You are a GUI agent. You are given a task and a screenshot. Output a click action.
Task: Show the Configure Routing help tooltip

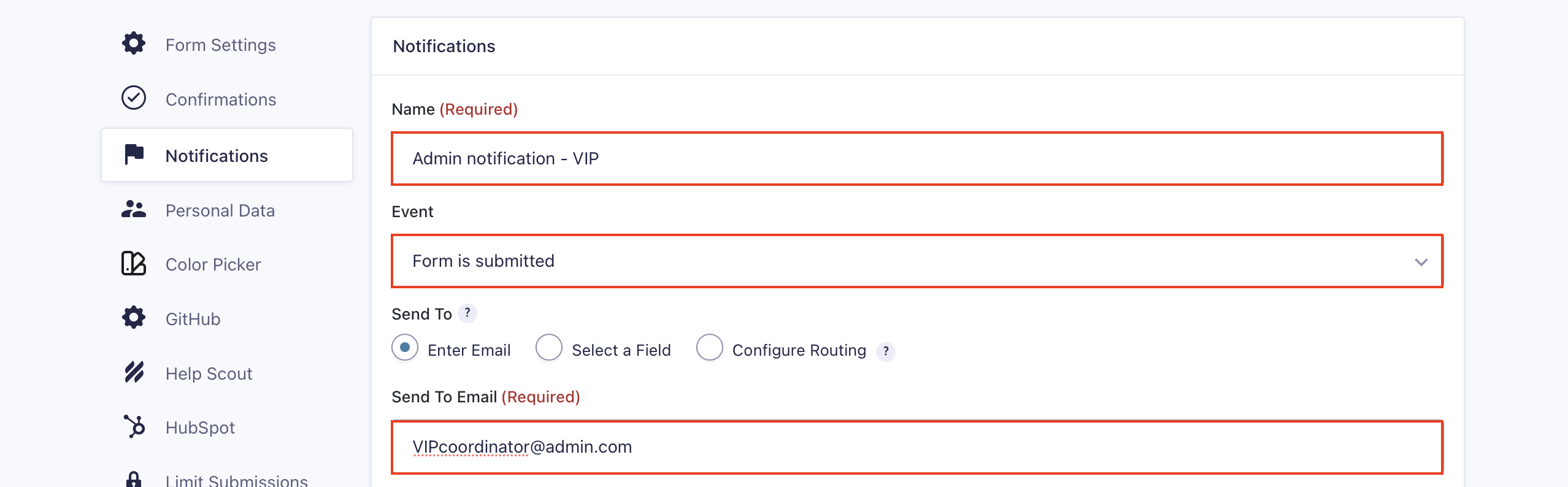pyautogui.click(x=886, y=351)
